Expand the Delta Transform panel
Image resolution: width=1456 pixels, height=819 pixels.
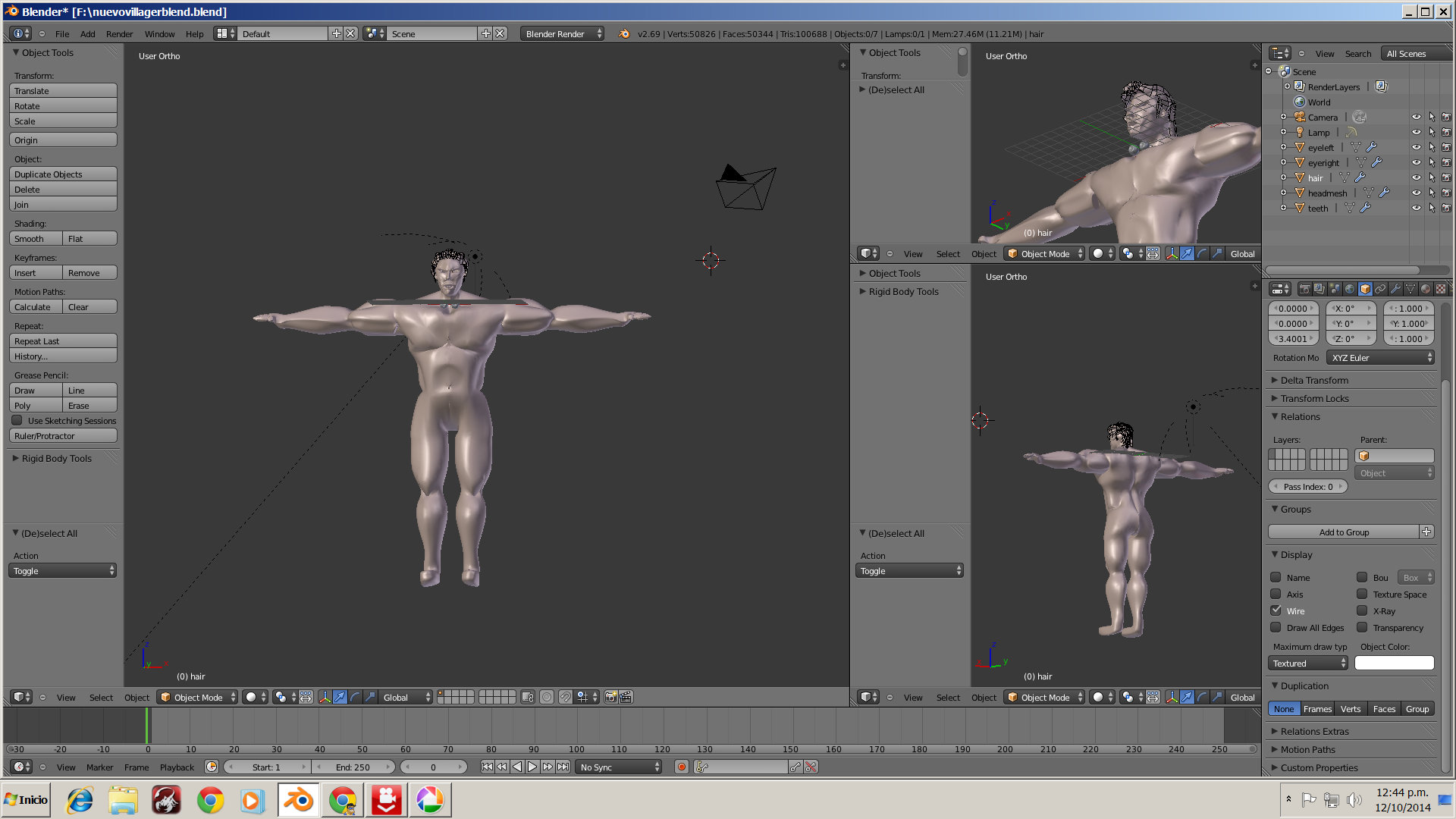click(1314, 380)
